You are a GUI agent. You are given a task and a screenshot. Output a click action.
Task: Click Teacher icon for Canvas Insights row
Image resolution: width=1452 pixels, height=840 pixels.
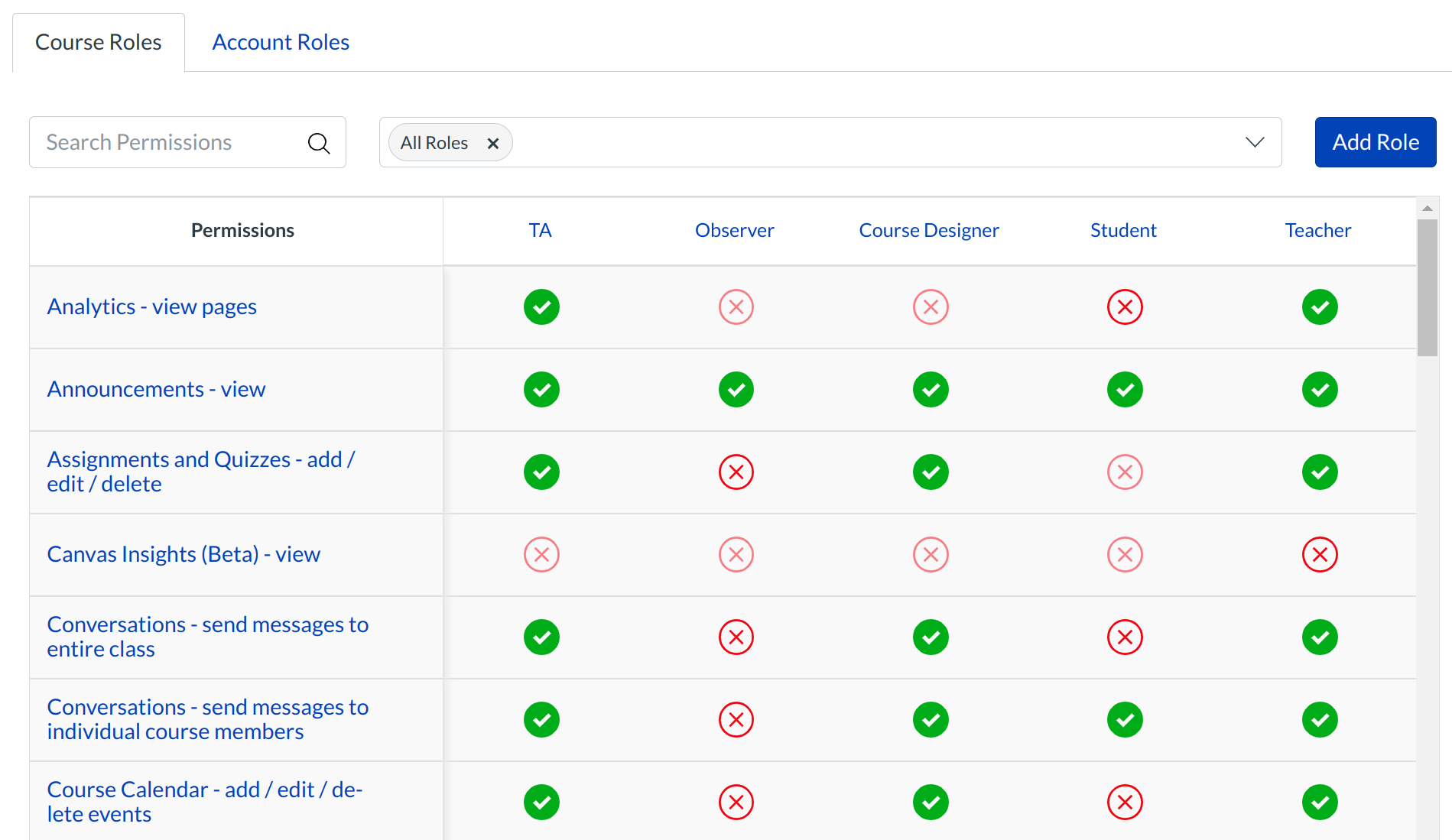(1320, 554)
